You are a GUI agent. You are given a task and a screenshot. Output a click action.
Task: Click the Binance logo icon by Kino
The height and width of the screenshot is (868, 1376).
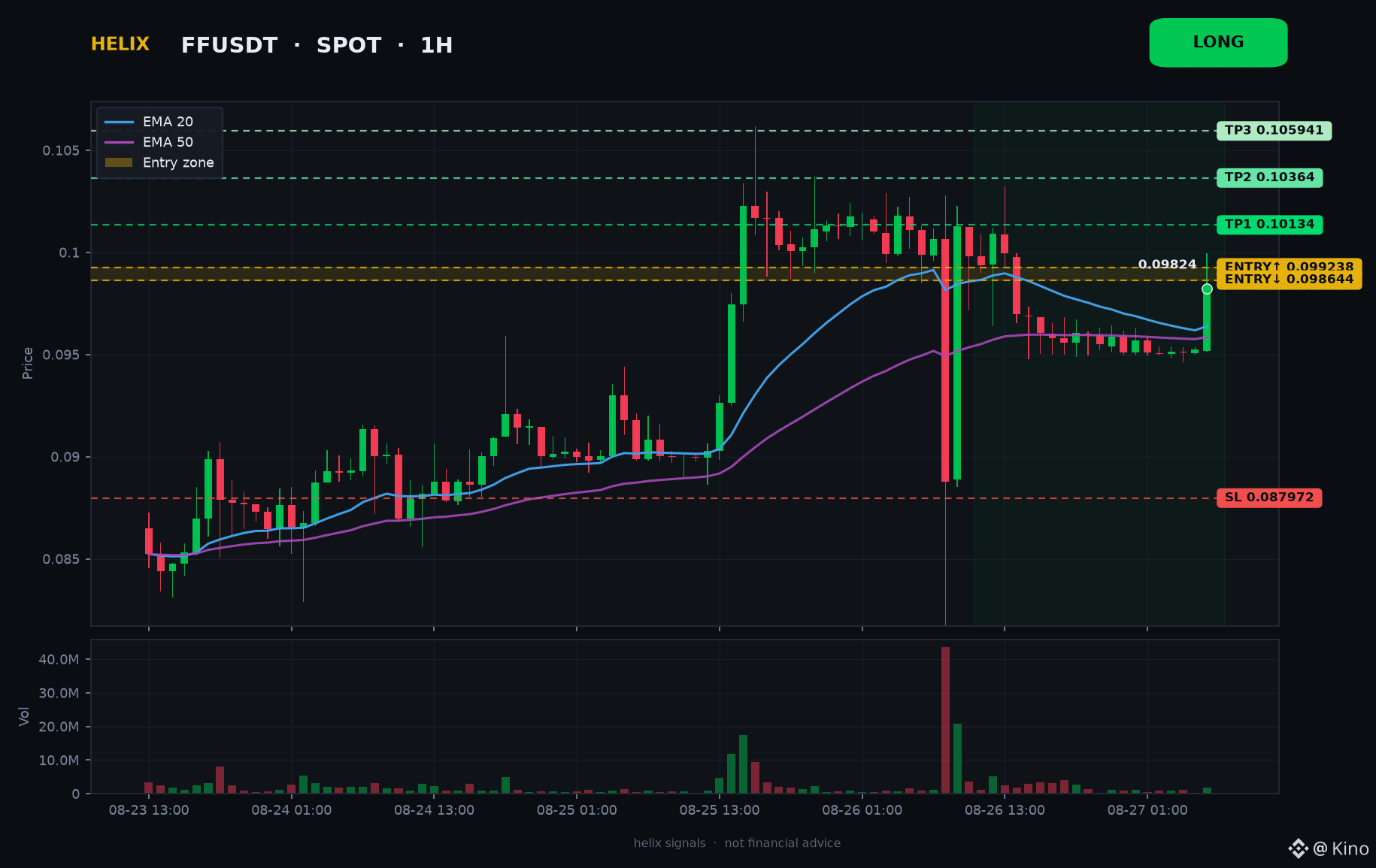coord(1299,848)
